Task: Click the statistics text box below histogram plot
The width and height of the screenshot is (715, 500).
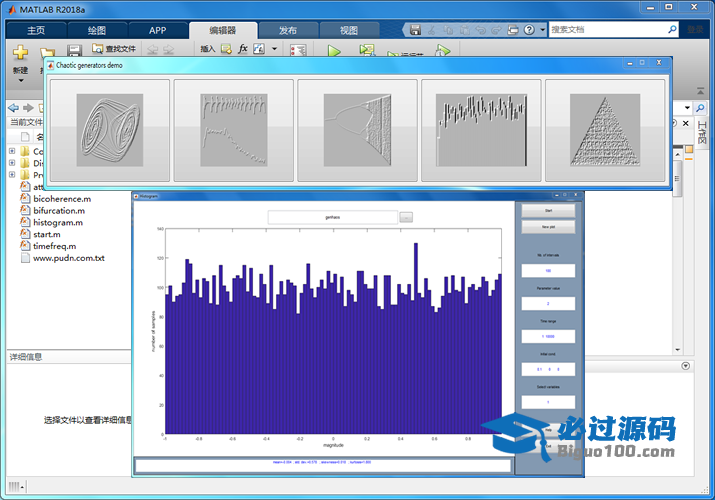Action: (323, 465)
